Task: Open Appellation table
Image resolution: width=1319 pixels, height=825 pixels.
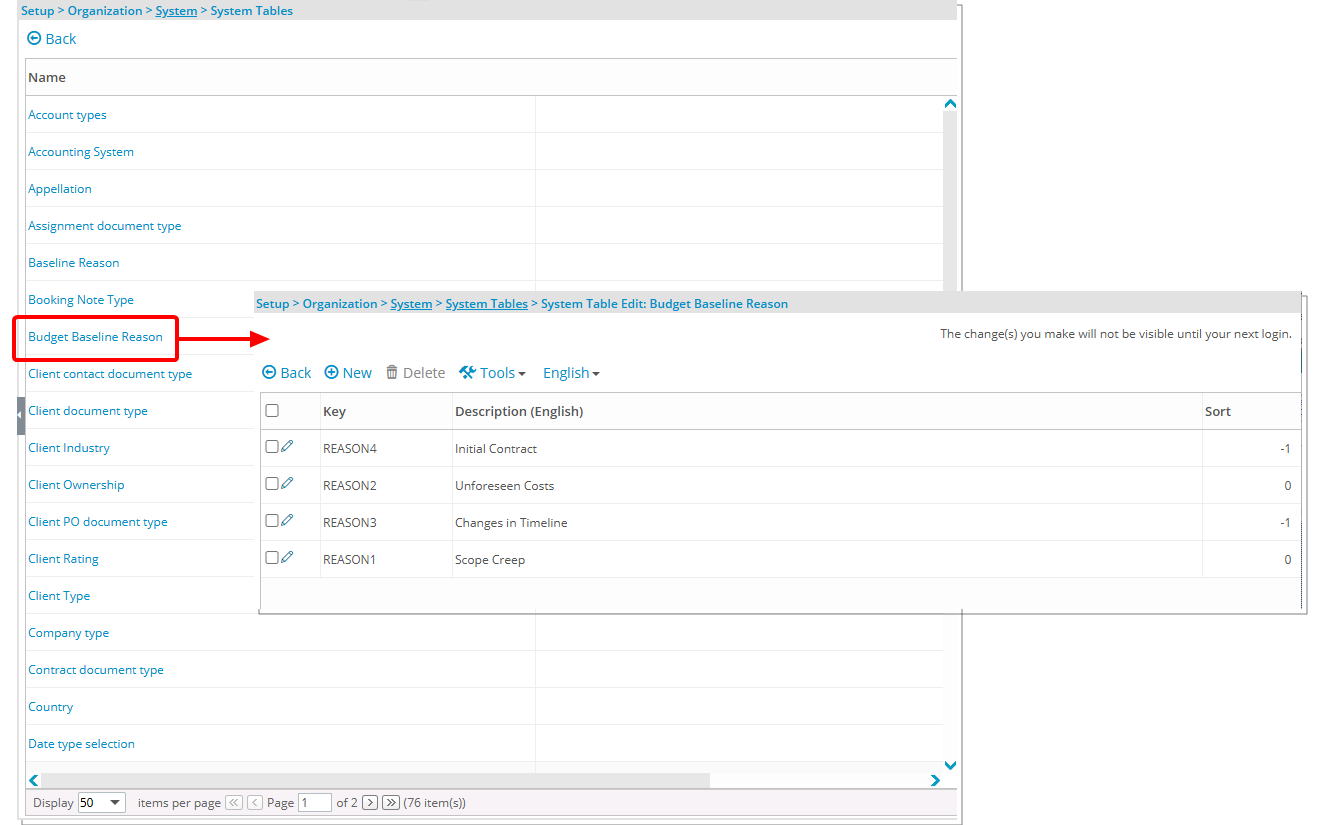Action: point(60,189)
